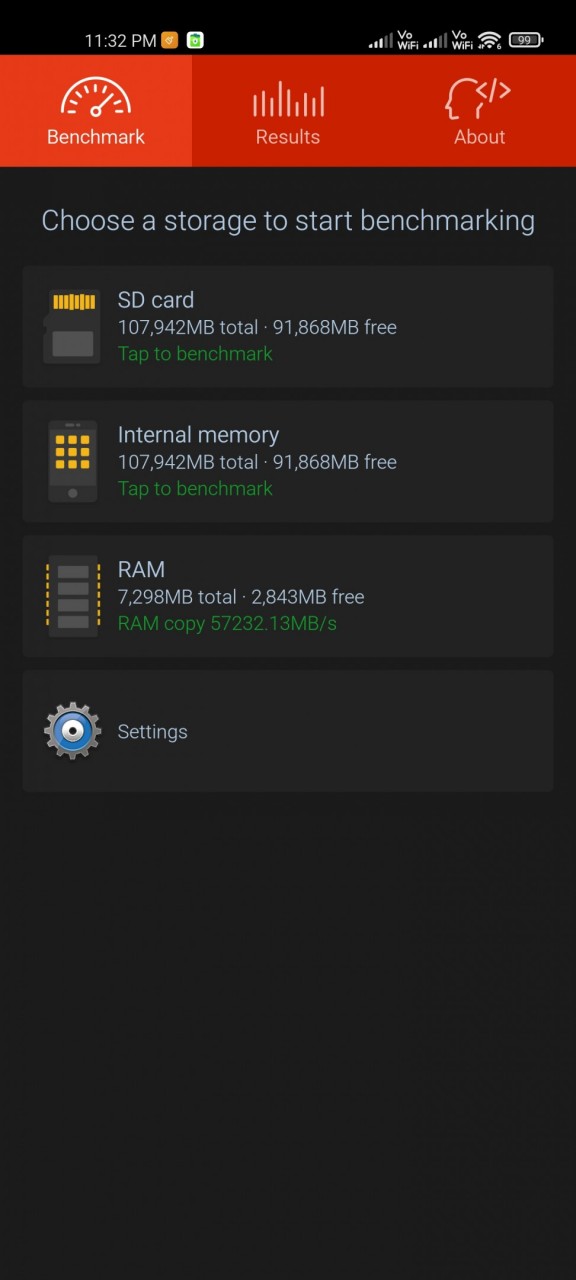This screenshot has width=576, height=1280.
Task: Open the Settings row label
Action: point(153,732)
